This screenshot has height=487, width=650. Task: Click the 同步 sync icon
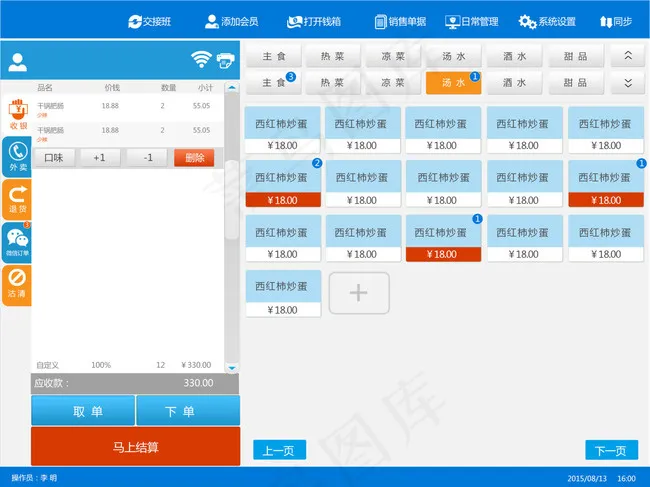coord(616,22)
